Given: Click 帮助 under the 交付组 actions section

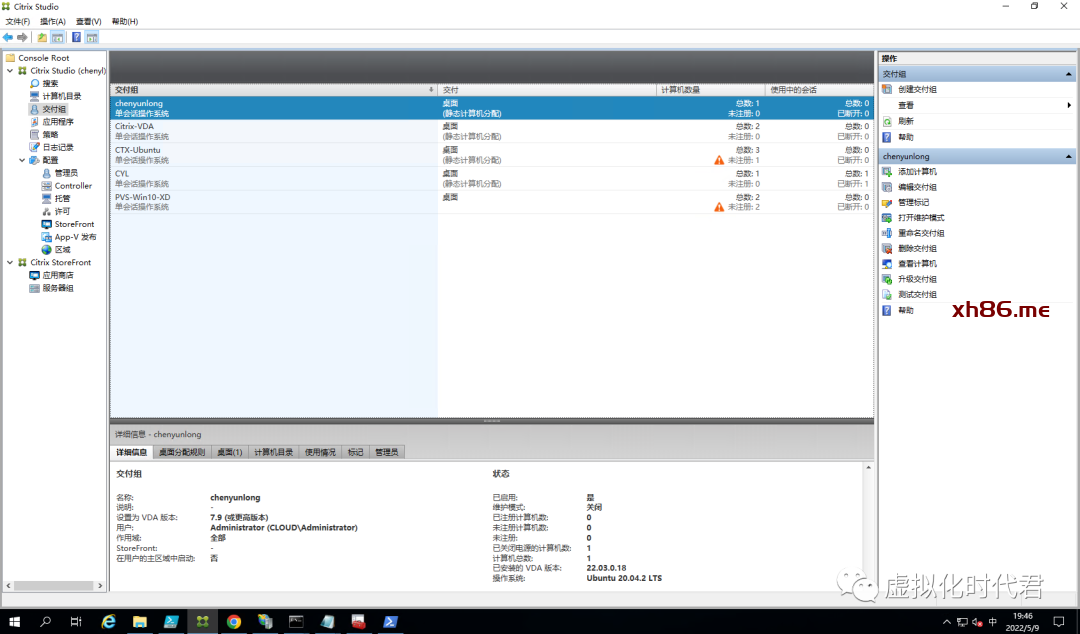Looking at the screenshot, I should point(905,138).
